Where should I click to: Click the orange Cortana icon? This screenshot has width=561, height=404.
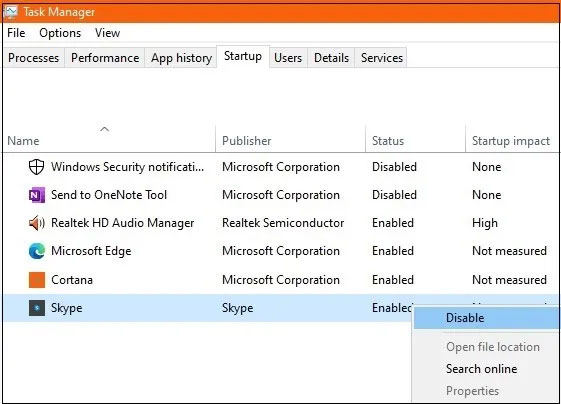[x=37, y=280]
